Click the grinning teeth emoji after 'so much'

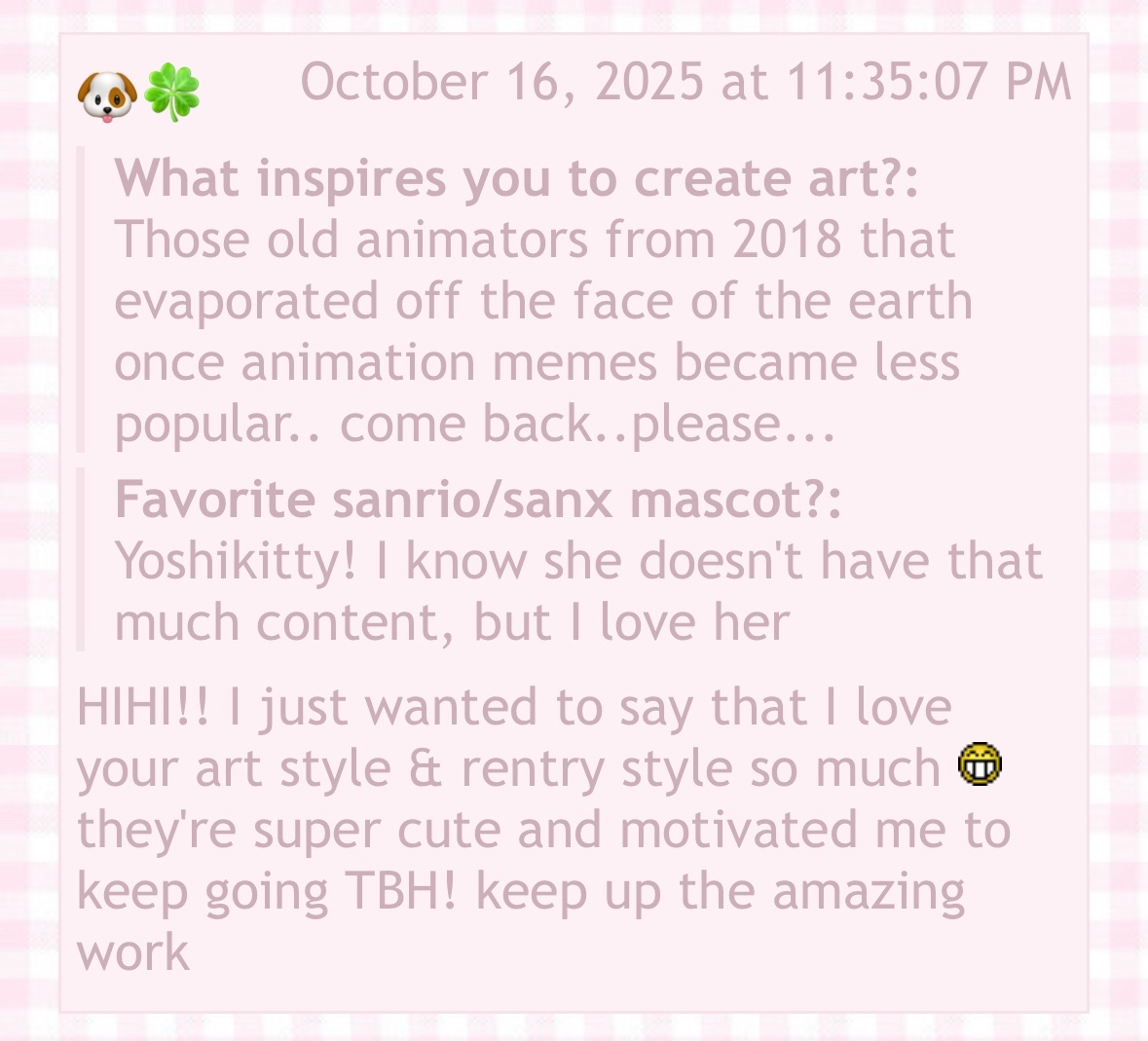[980, 764]
